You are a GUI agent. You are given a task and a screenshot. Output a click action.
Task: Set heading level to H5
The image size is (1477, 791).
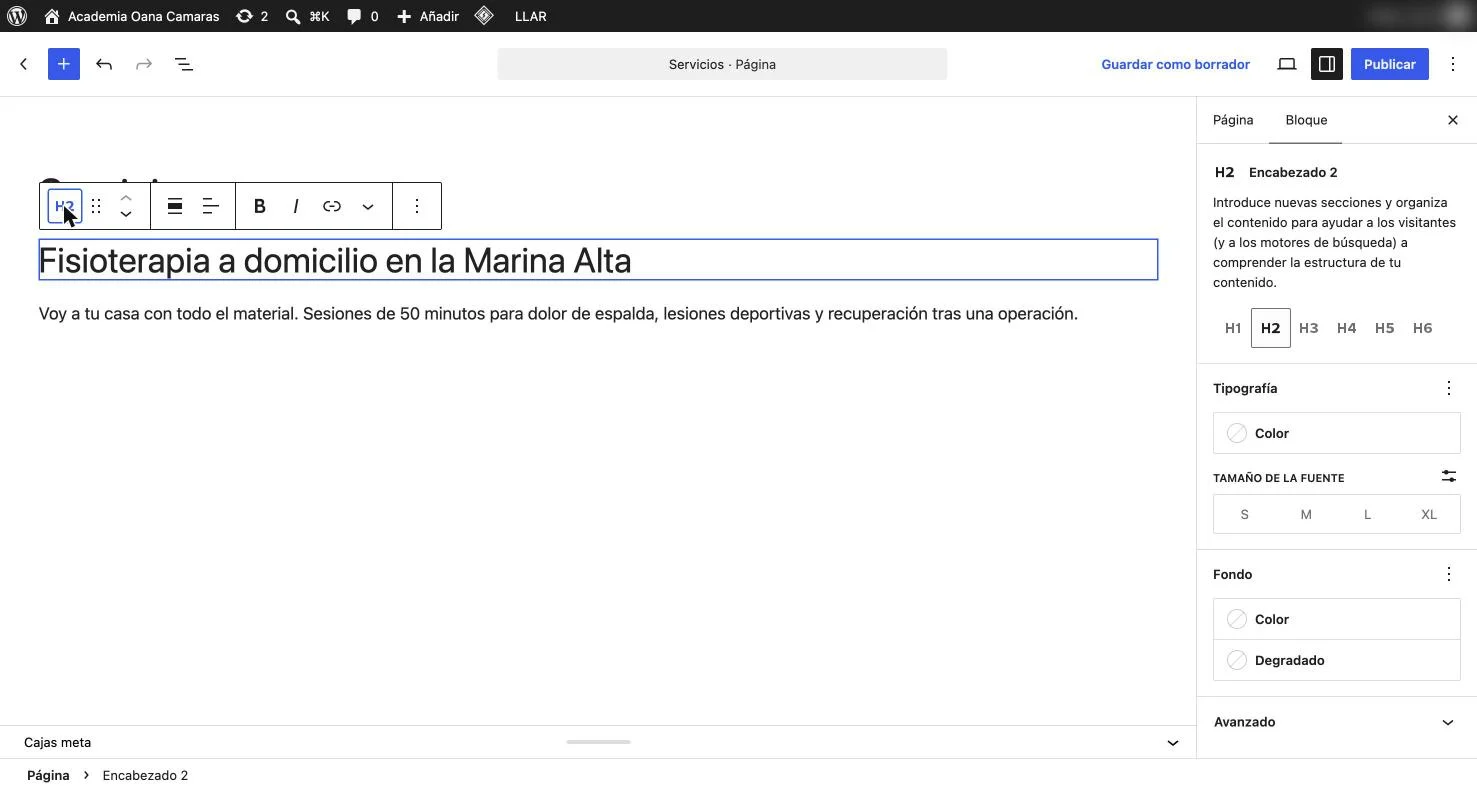click(x=1385, y=328)
